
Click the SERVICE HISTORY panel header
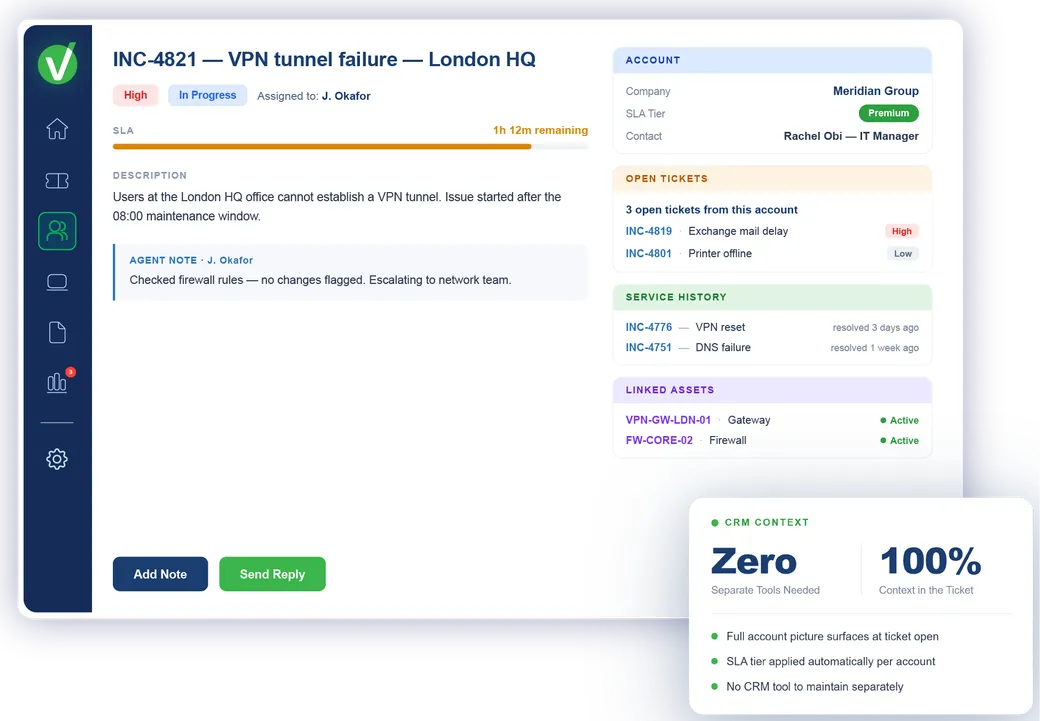pyautogui.click(x=772, y=297)
